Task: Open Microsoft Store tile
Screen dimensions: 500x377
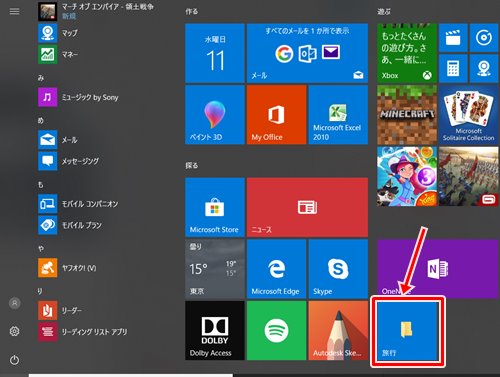Action: pyautogui.click(x=215, y=207)
